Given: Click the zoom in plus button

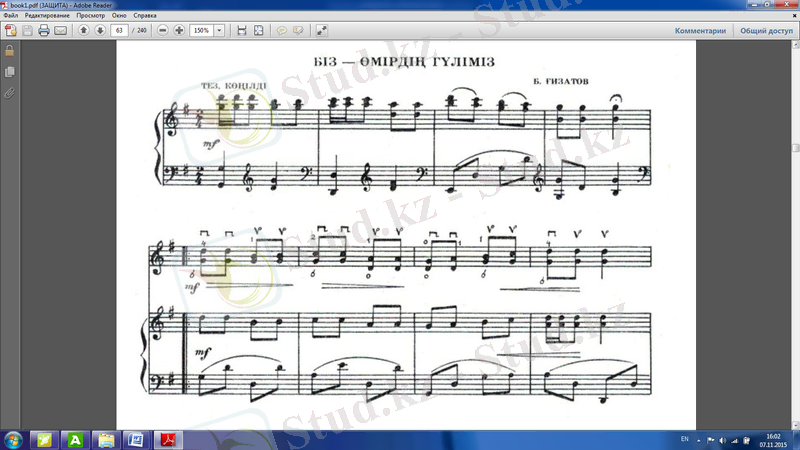Looking at the screenshot, I should pos(179,31).
